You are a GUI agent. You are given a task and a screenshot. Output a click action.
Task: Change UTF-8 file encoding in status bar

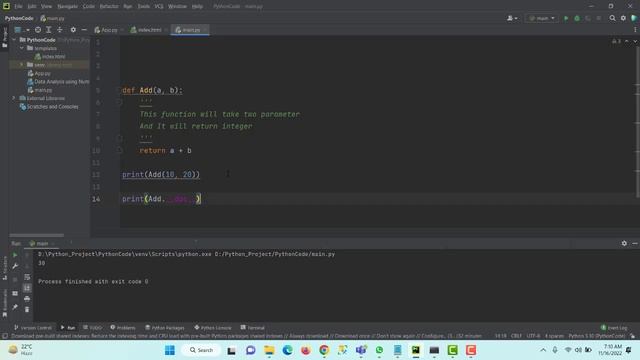pos(533,336)
